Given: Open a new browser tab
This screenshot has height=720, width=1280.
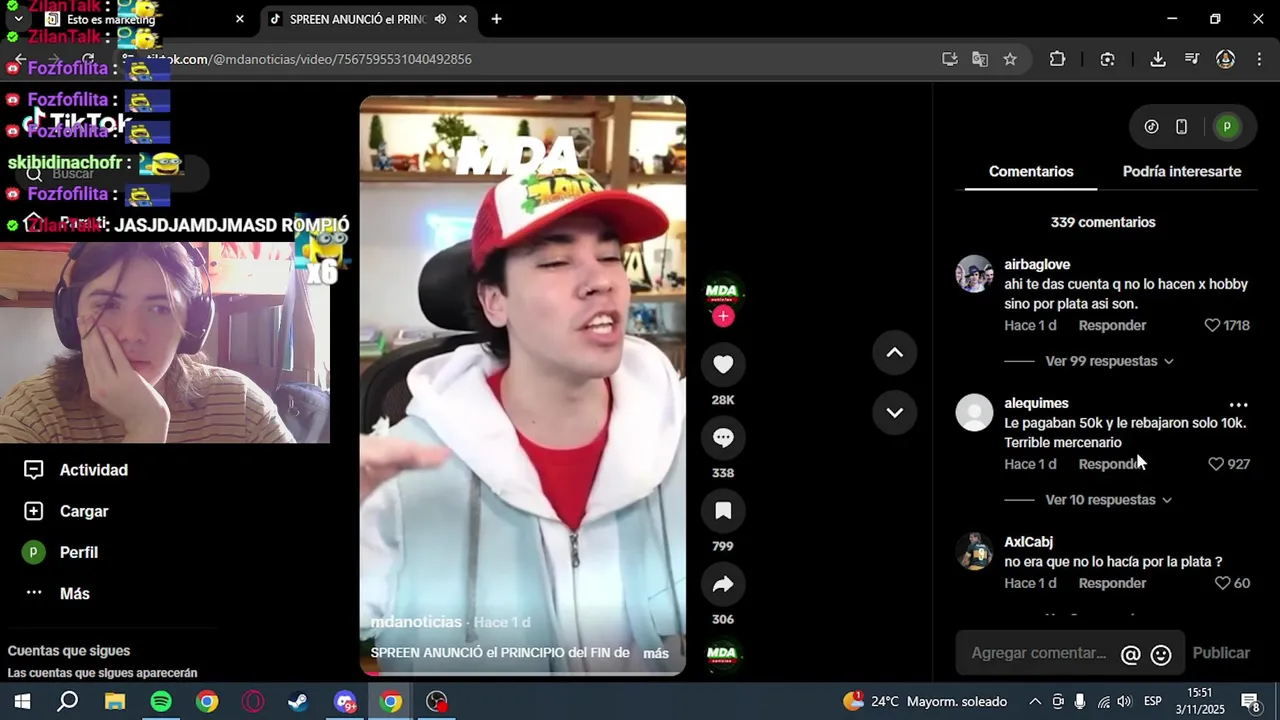Looking at the screenshot, I should (x=496, y=19).
